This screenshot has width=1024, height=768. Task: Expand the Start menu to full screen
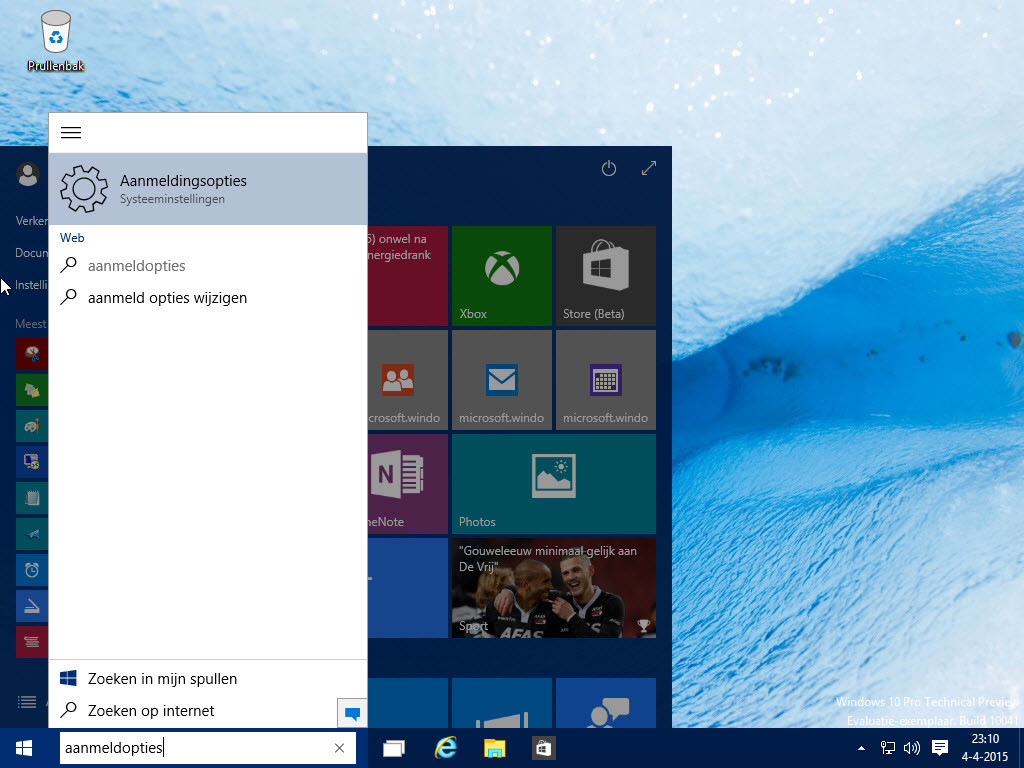(648, 168)
